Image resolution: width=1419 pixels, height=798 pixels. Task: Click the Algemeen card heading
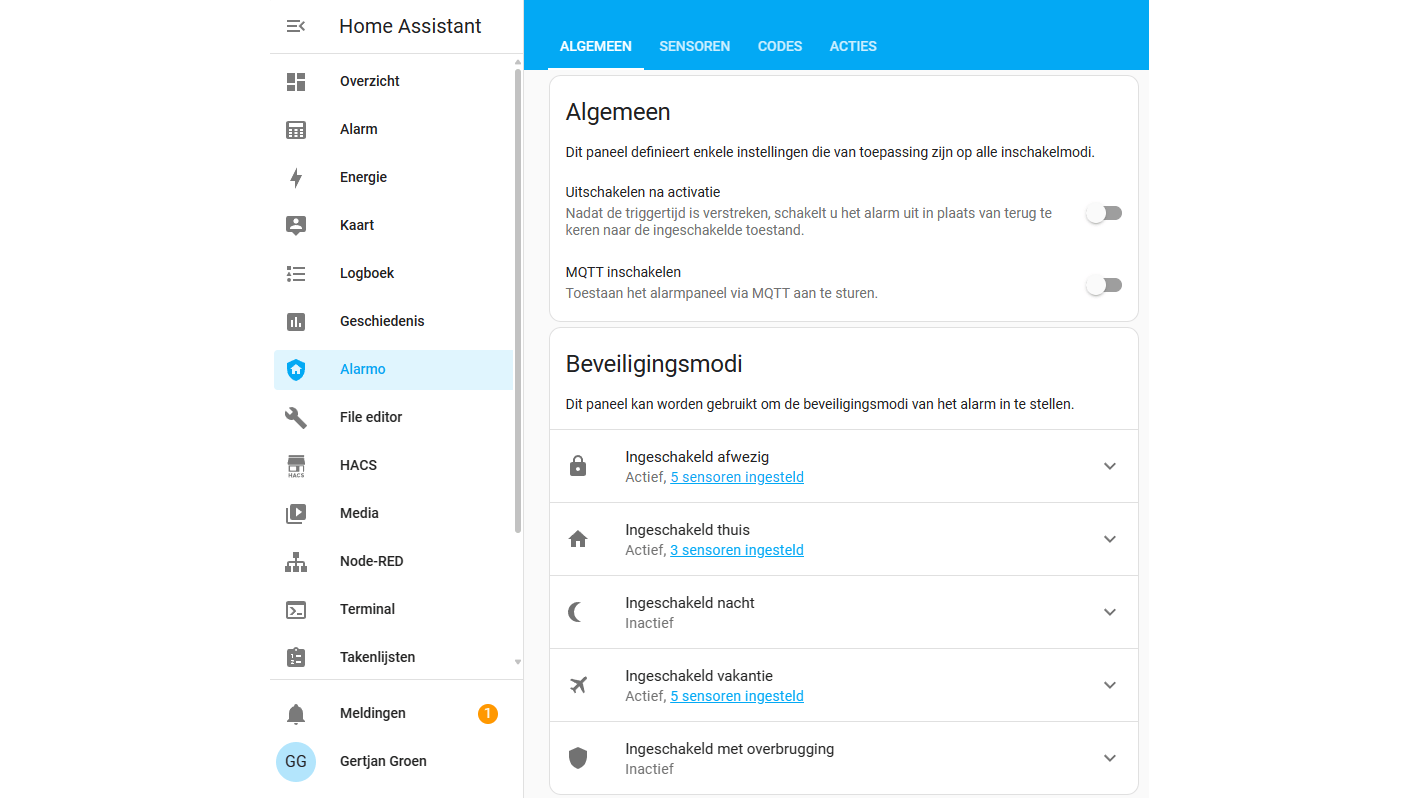618,112
